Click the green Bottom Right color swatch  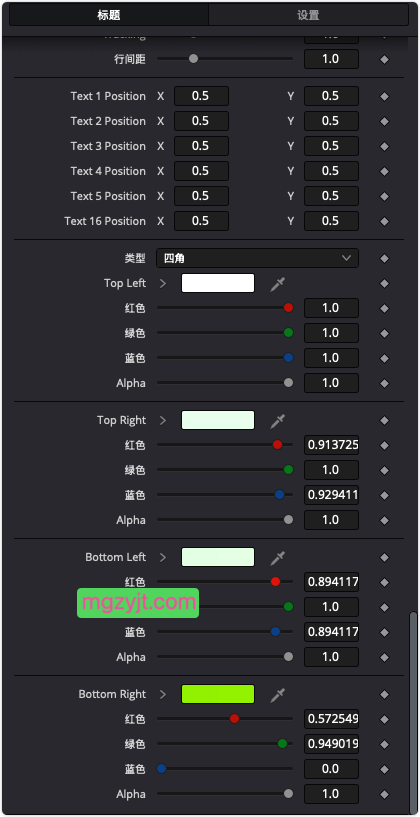218,695
